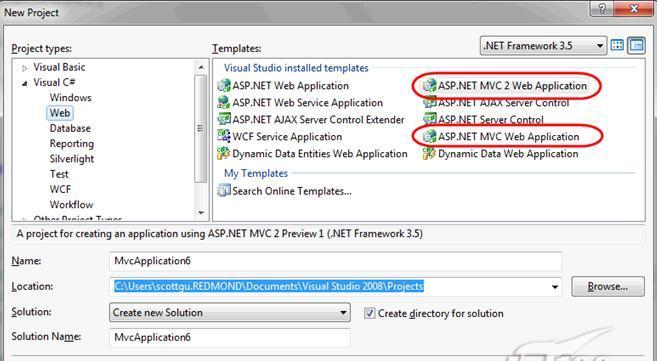
Task: Click the ASP.NET AJAX Server Control Extender icon
Action: coord(224,119)
